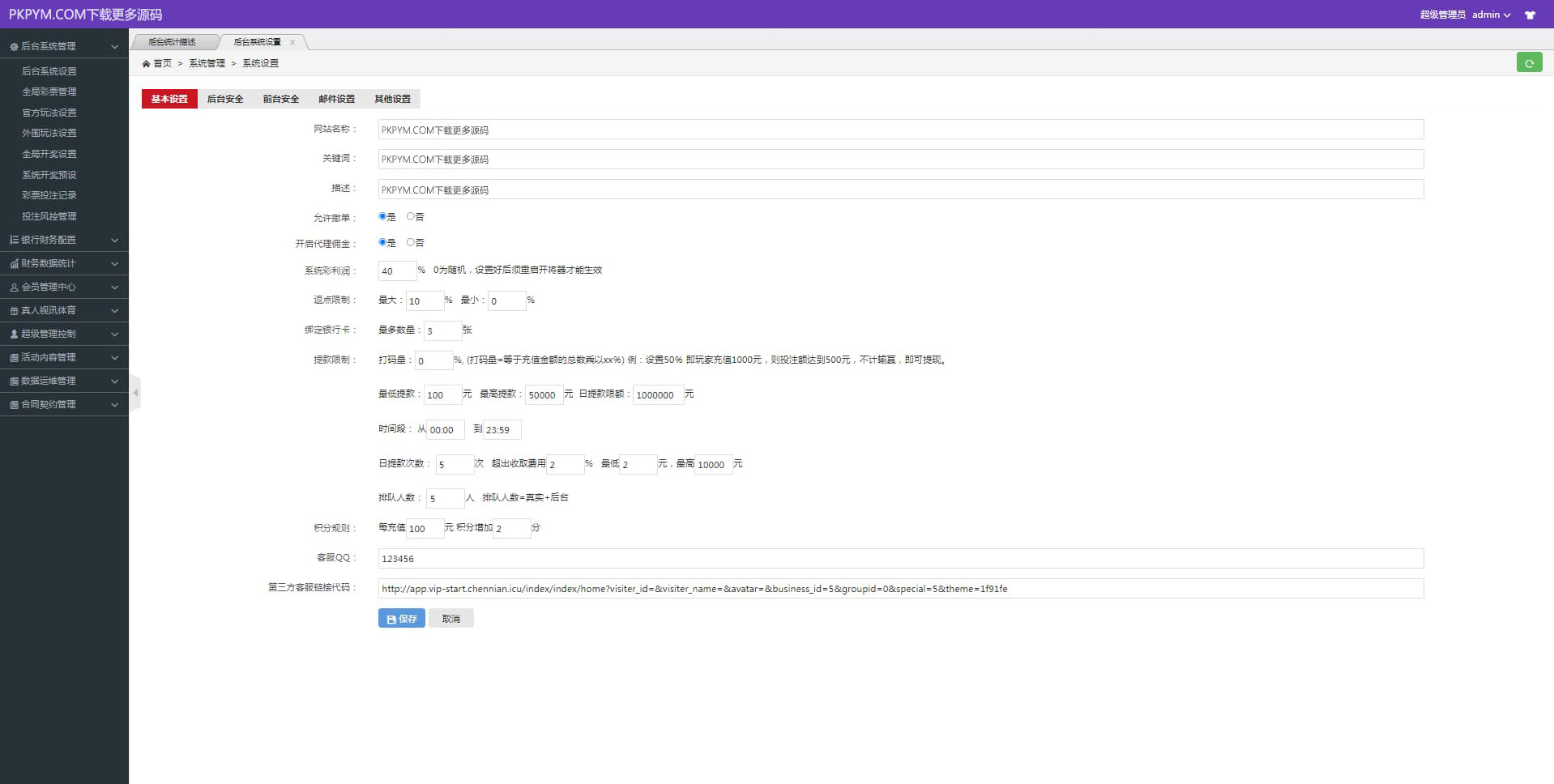
Task: Expand 会员管理中心 via its chevron
Action: click(x=114, y=287)
